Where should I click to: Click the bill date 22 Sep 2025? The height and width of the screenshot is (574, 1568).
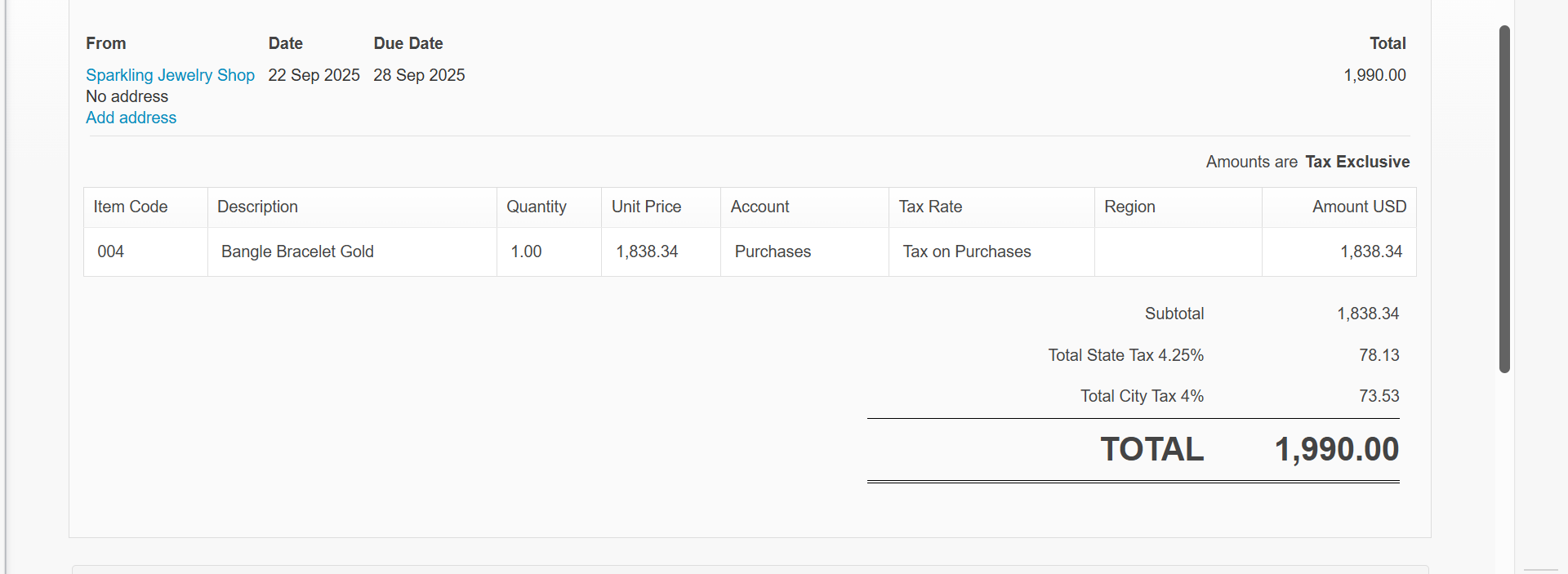click(314, 75)
